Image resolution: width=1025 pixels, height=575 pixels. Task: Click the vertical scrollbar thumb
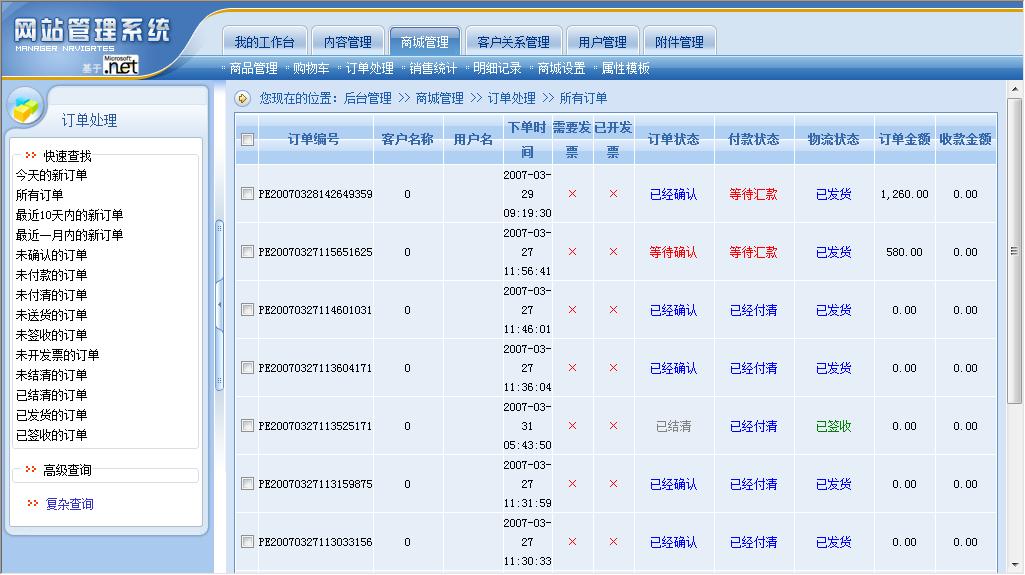1014,250
